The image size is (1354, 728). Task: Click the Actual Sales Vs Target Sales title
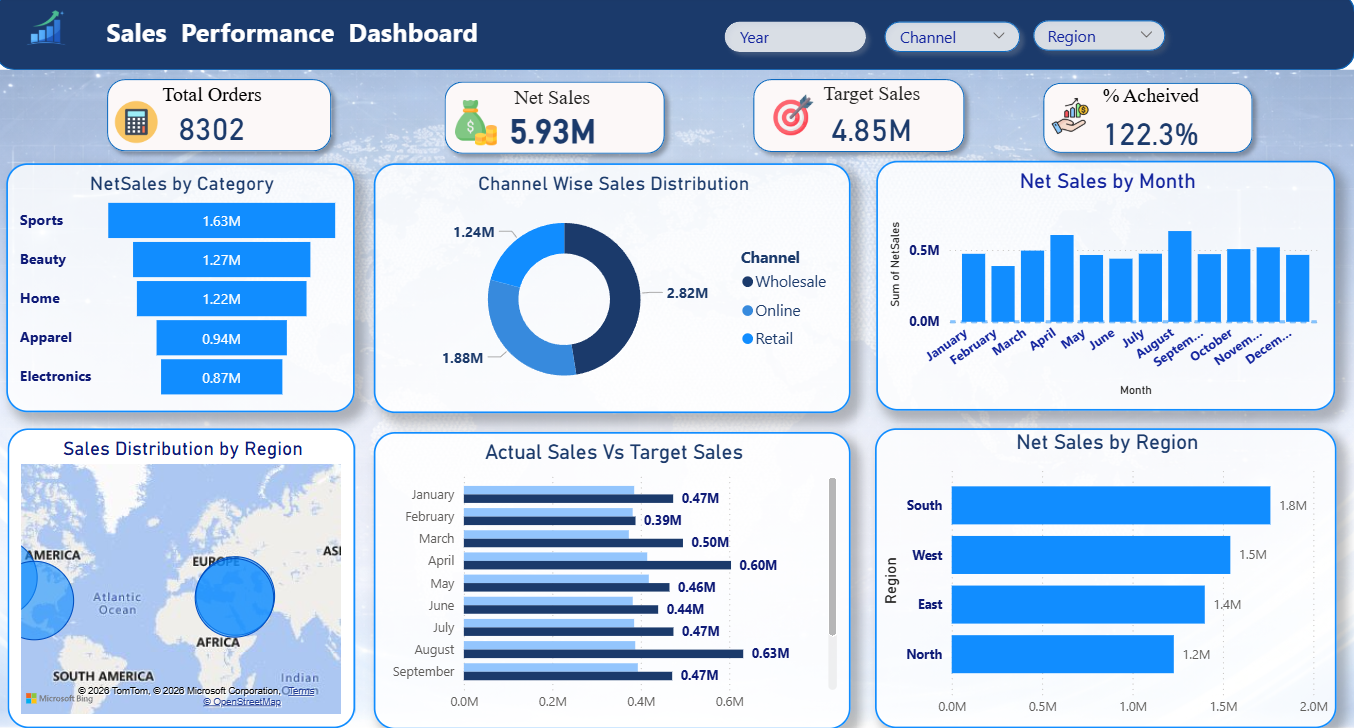[614, 452]
